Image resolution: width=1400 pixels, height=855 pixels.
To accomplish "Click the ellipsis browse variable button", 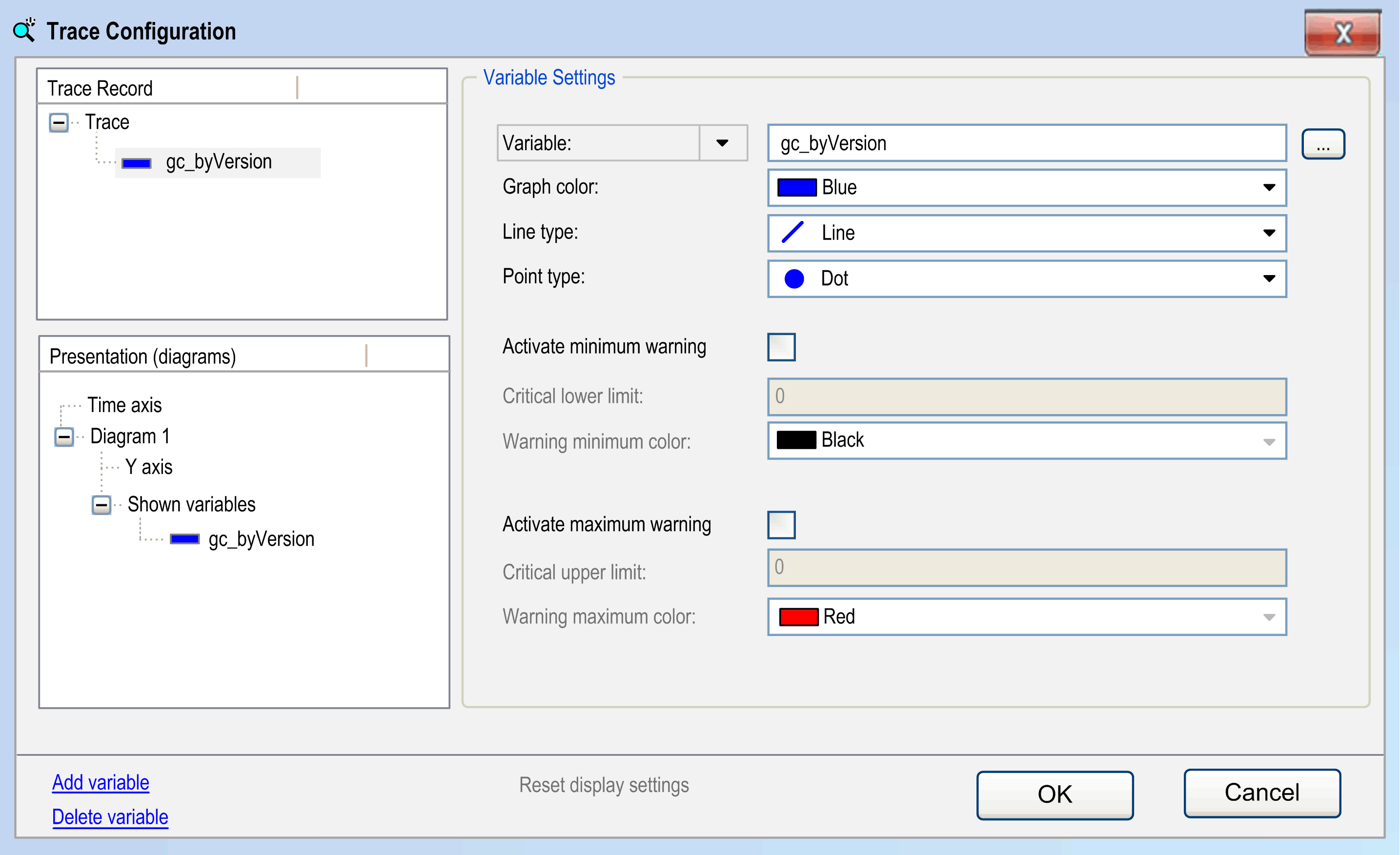I will (x=1323, y=144).
